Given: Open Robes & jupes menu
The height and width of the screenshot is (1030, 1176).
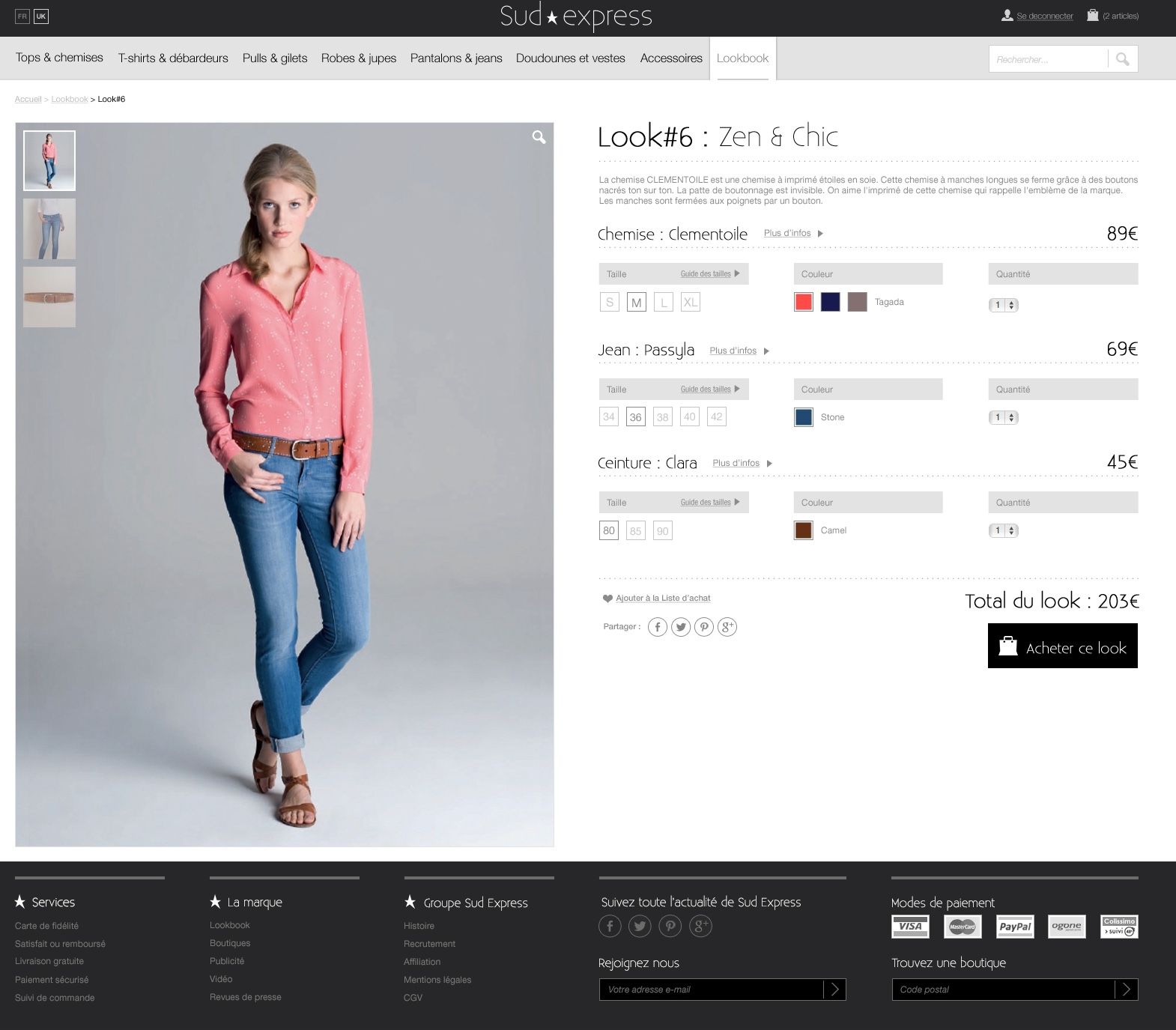Looking at the screenshot, I should (359, 58).
